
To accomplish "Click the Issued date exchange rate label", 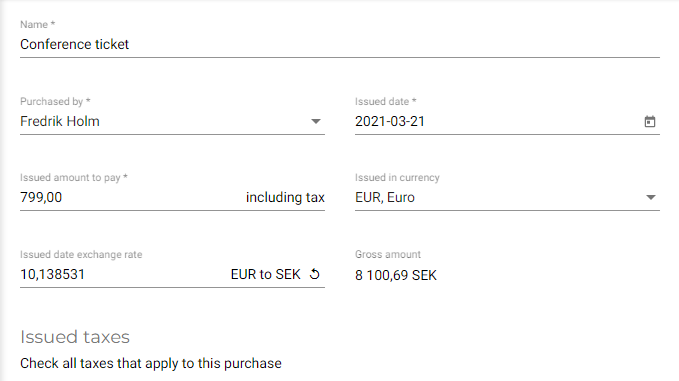I will point(81,255).
